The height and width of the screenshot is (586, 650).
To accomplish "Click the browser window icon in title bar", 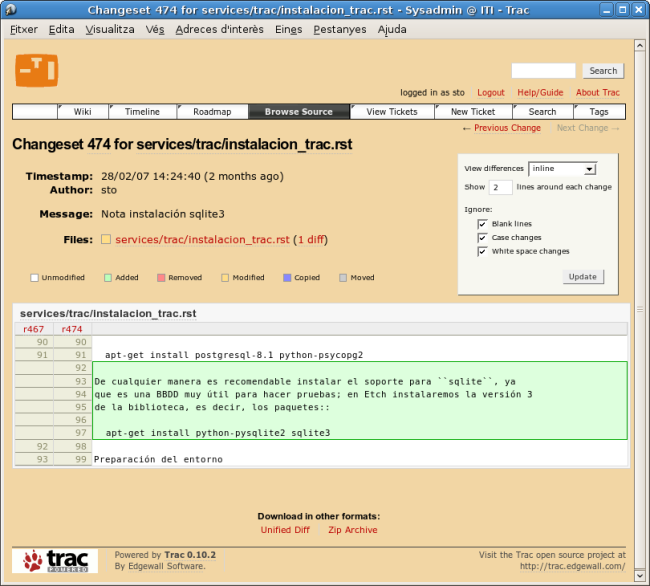I will tap(10, 9).
